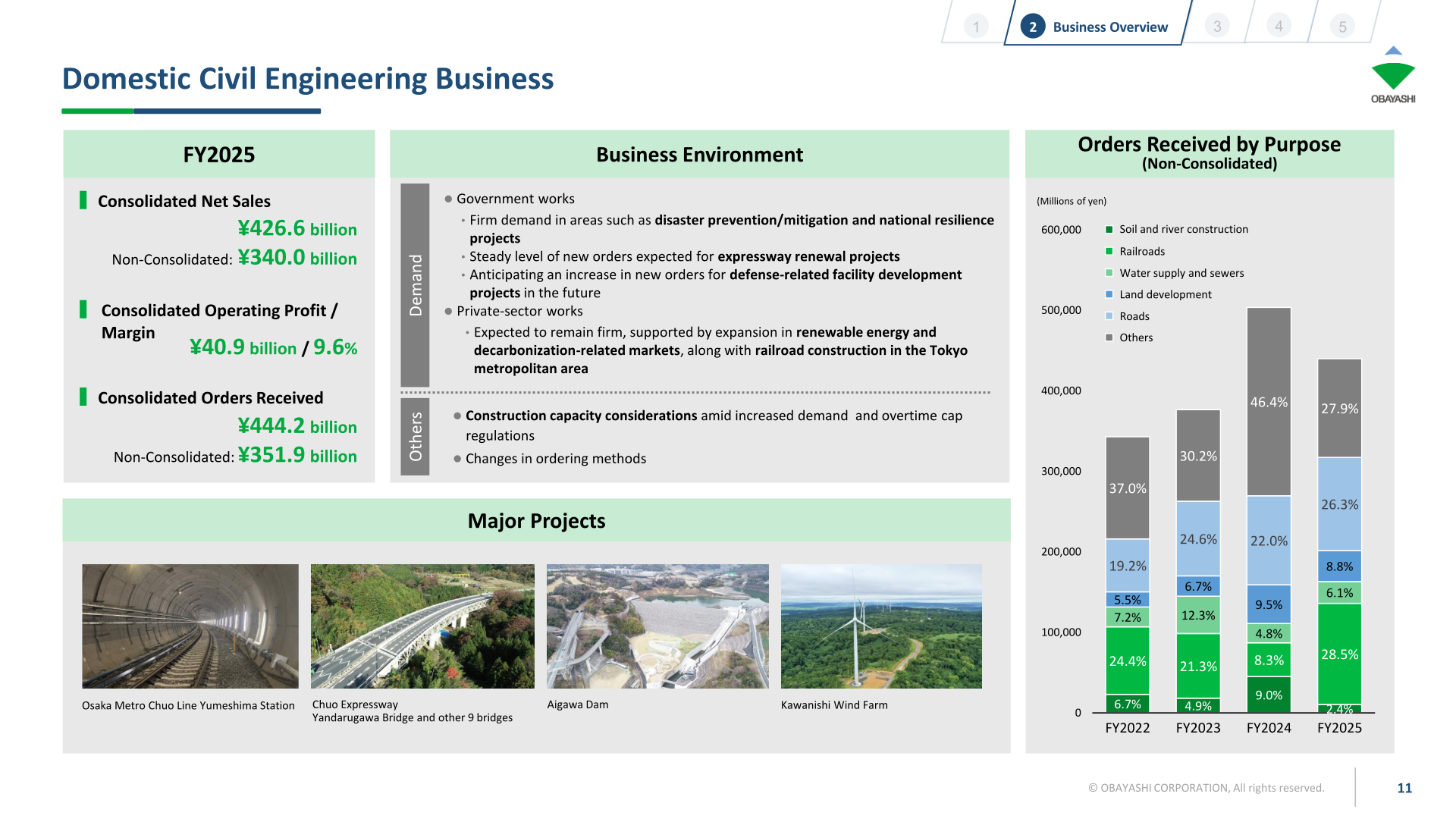Click the Kawanishi Wind Farm caption
Viewport: 1456px width, 819px height.
834,704
